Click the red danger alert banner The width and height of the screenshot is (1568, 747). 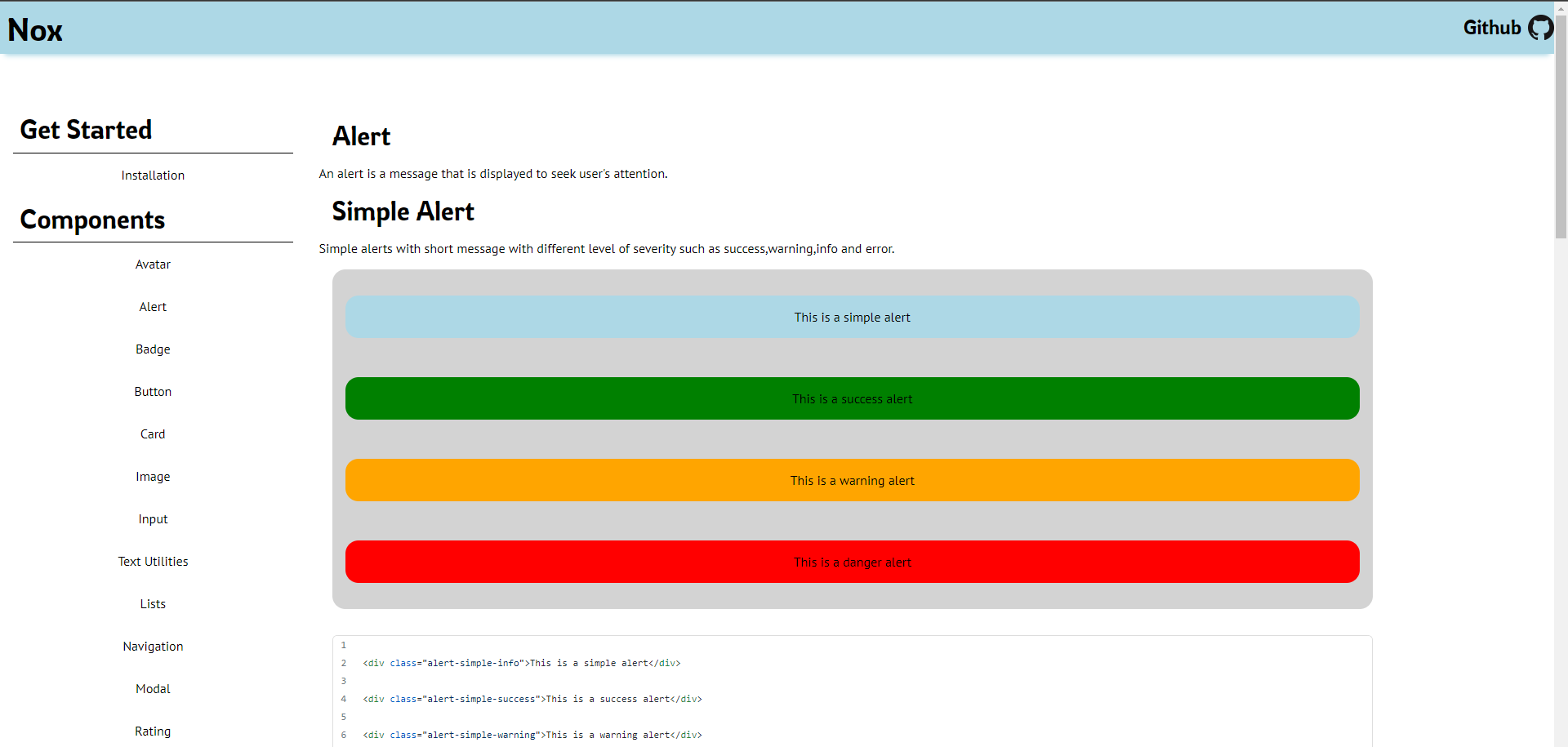pos(853,562)
